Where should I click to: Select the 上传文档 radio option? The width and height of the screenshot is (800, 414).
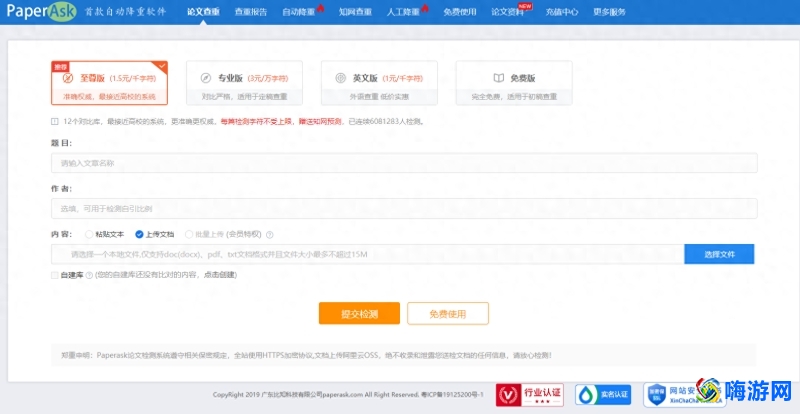click(x=139, y=234)
